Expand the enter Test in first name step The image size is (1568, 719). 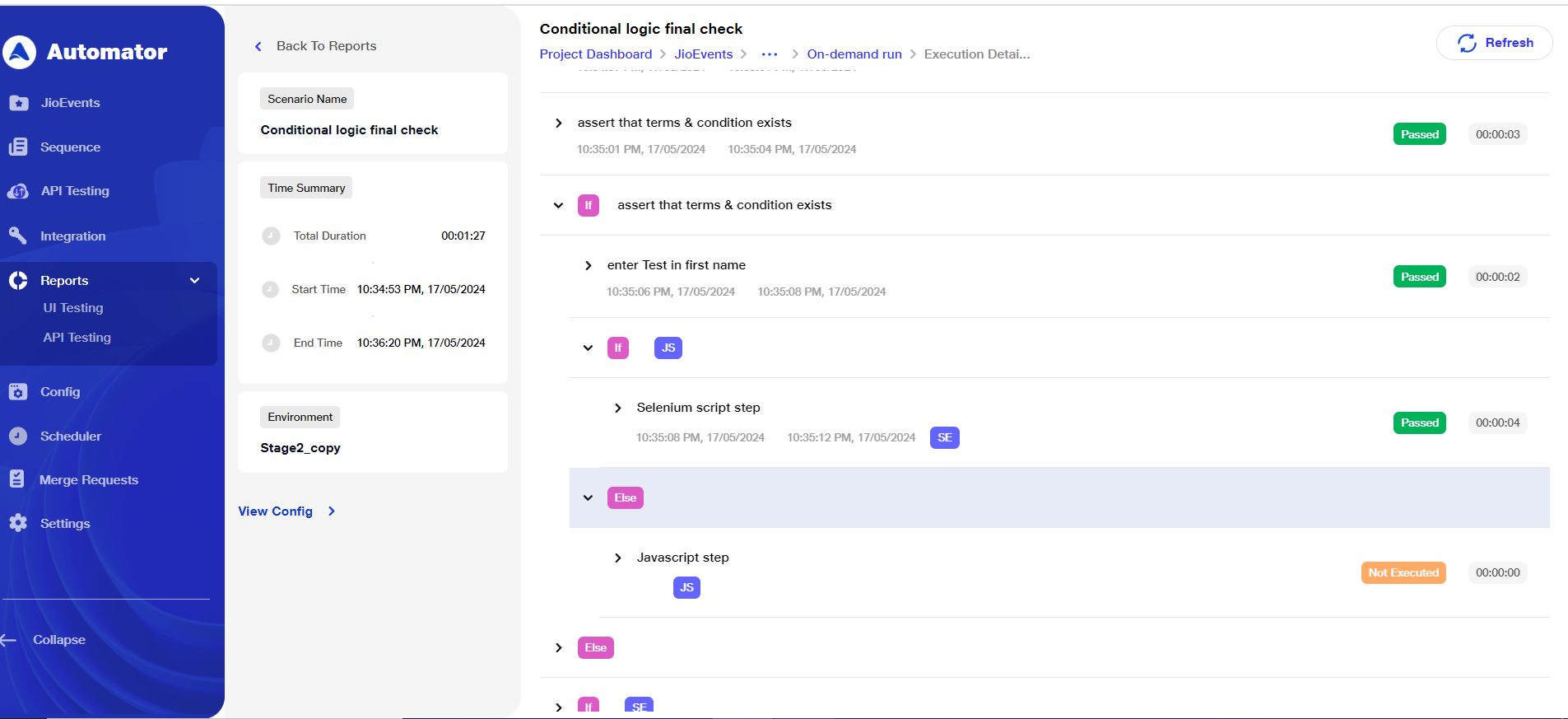[x=589, y=265]
